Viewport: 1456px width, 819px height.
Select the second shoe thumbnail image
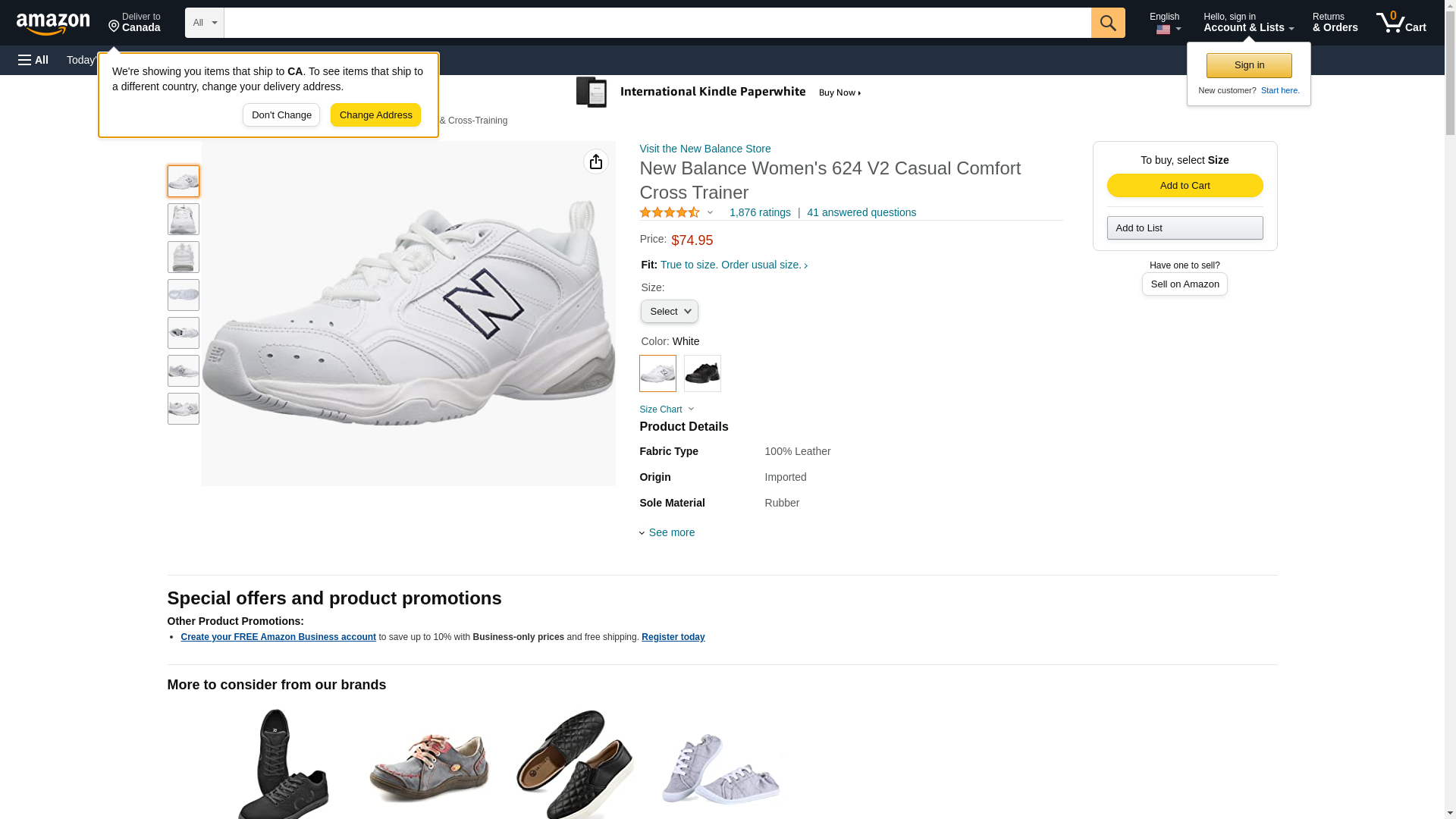184,219
